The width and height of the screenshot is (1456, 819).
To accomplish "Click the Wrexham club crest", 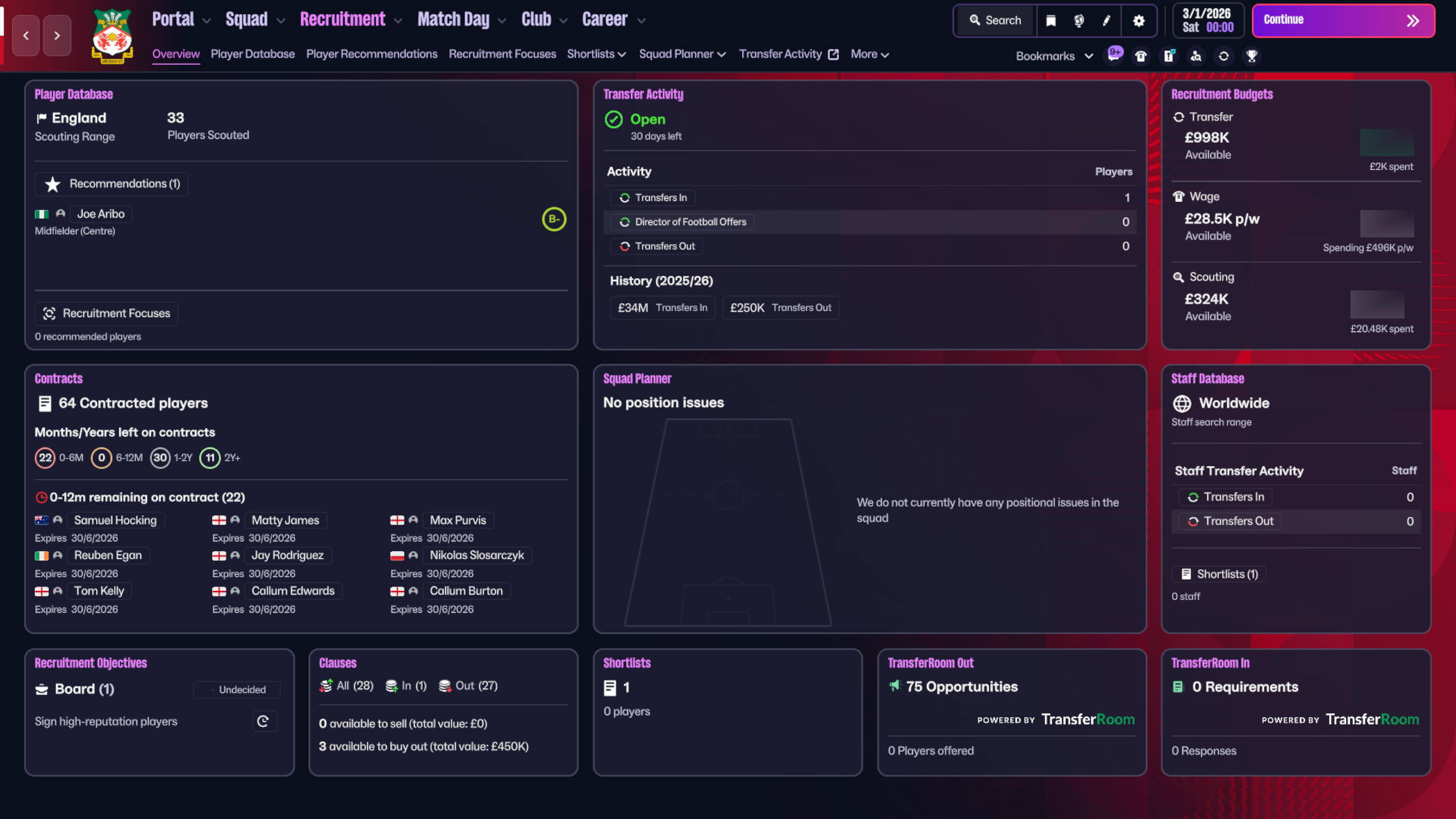I will pos(111,36).
